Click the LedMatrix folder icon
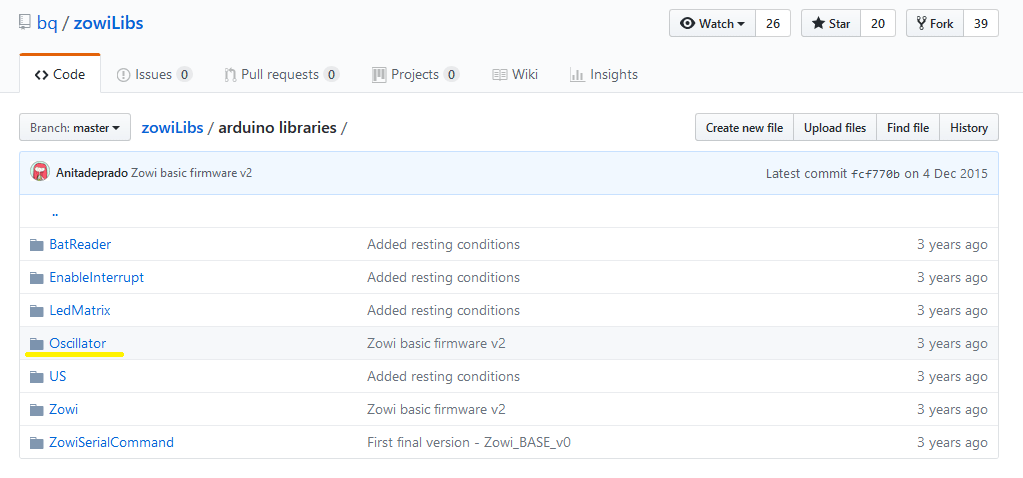The height and width of the screenshot is (478, 1023). tap(37, 310)
